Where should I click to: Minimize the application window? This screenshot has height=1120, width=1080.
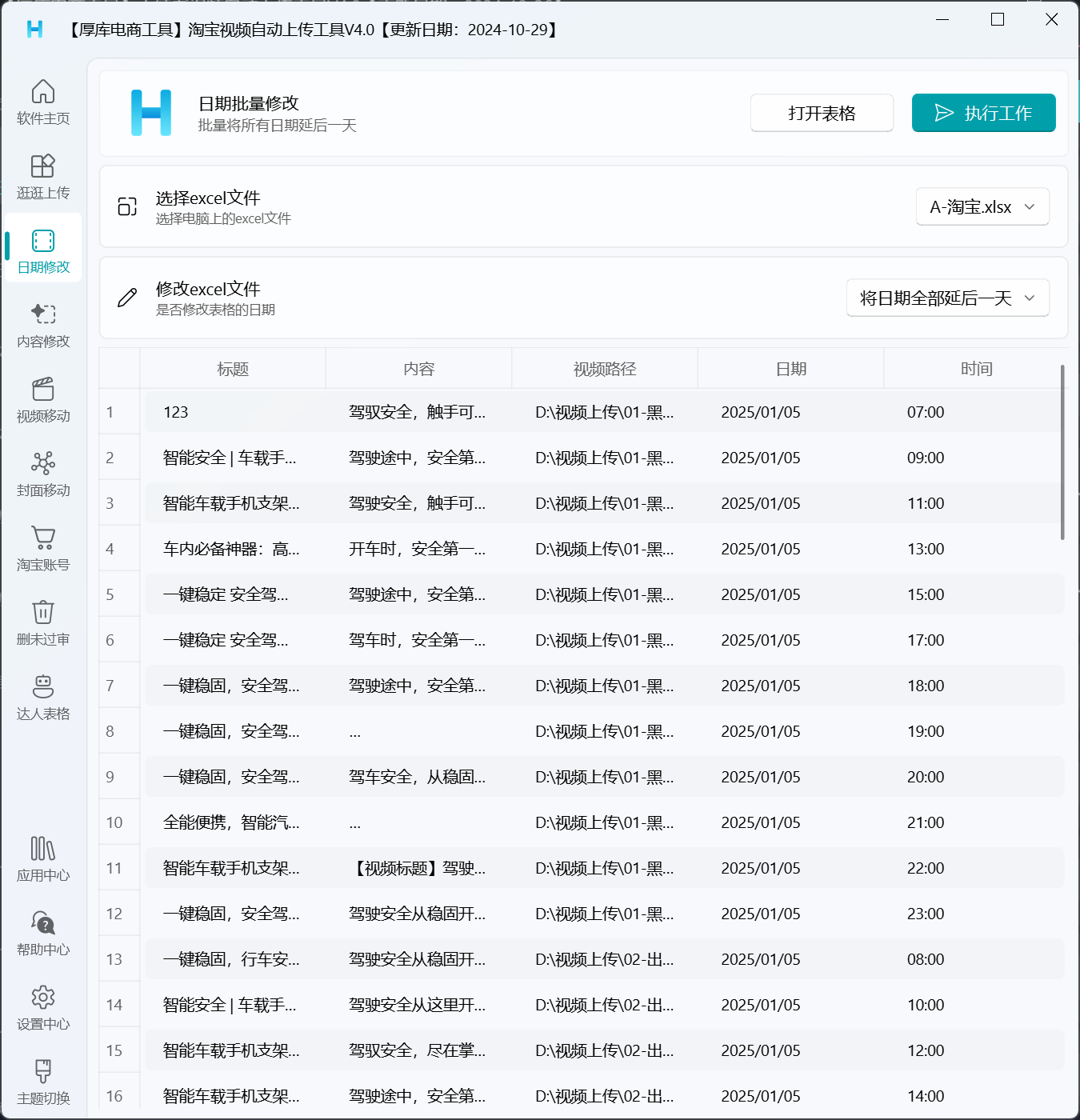pyautogui.click(x=942, y=19)
